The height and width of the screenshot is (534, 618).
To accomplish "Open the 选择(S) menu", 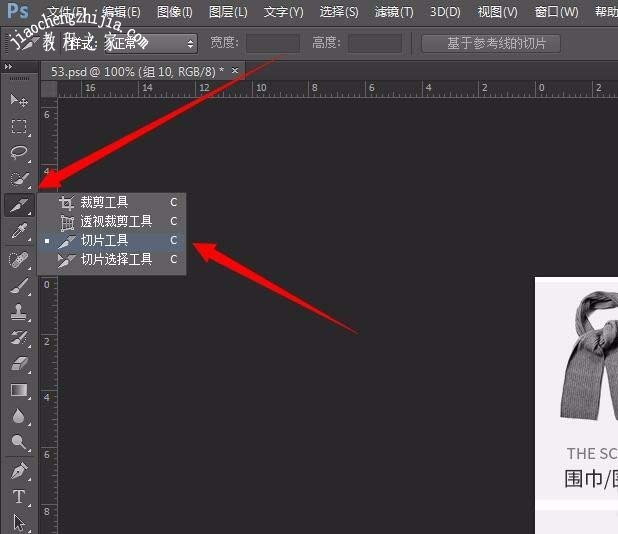I will click(x=339, y=12).
